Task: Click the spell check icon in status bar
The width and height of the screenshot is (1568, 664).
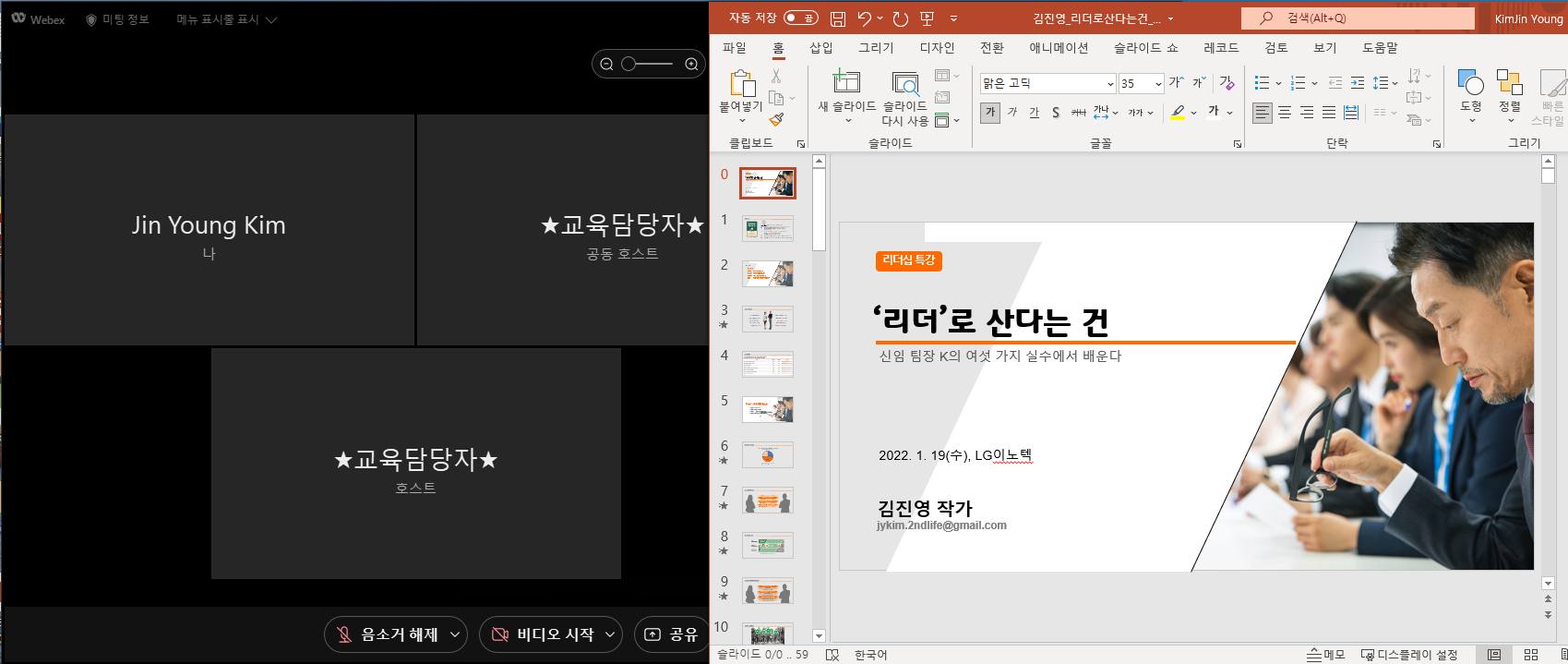Action: pyautogui.click(x=832, y=655)
